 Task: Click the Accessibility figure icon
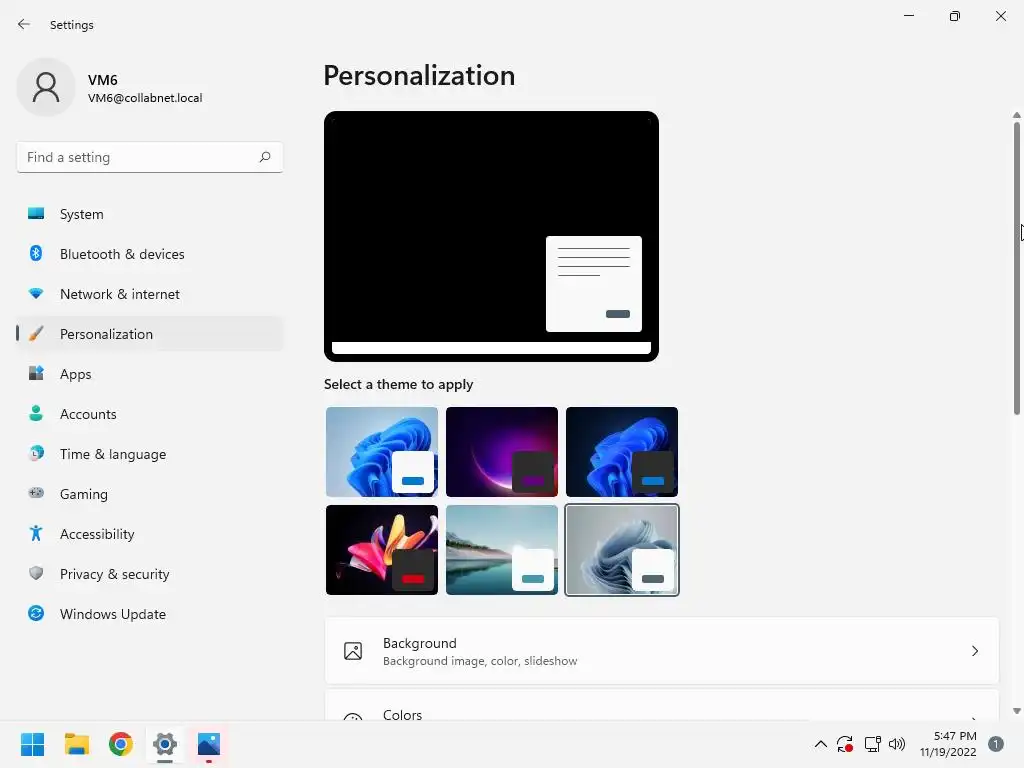(x=36, y=534)
